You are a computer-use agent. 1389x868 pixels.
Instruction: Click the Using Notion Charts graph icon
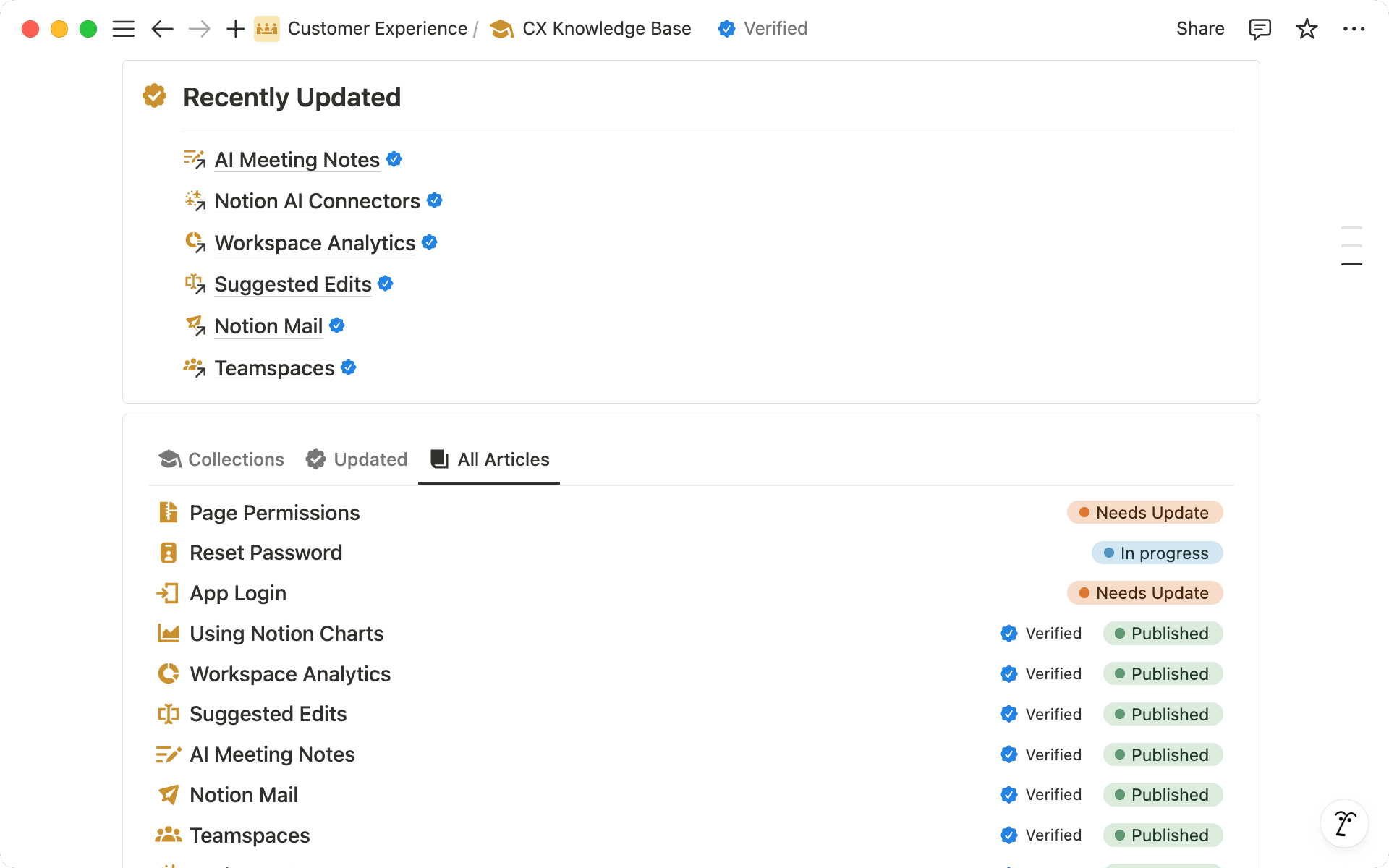[169, 633]
